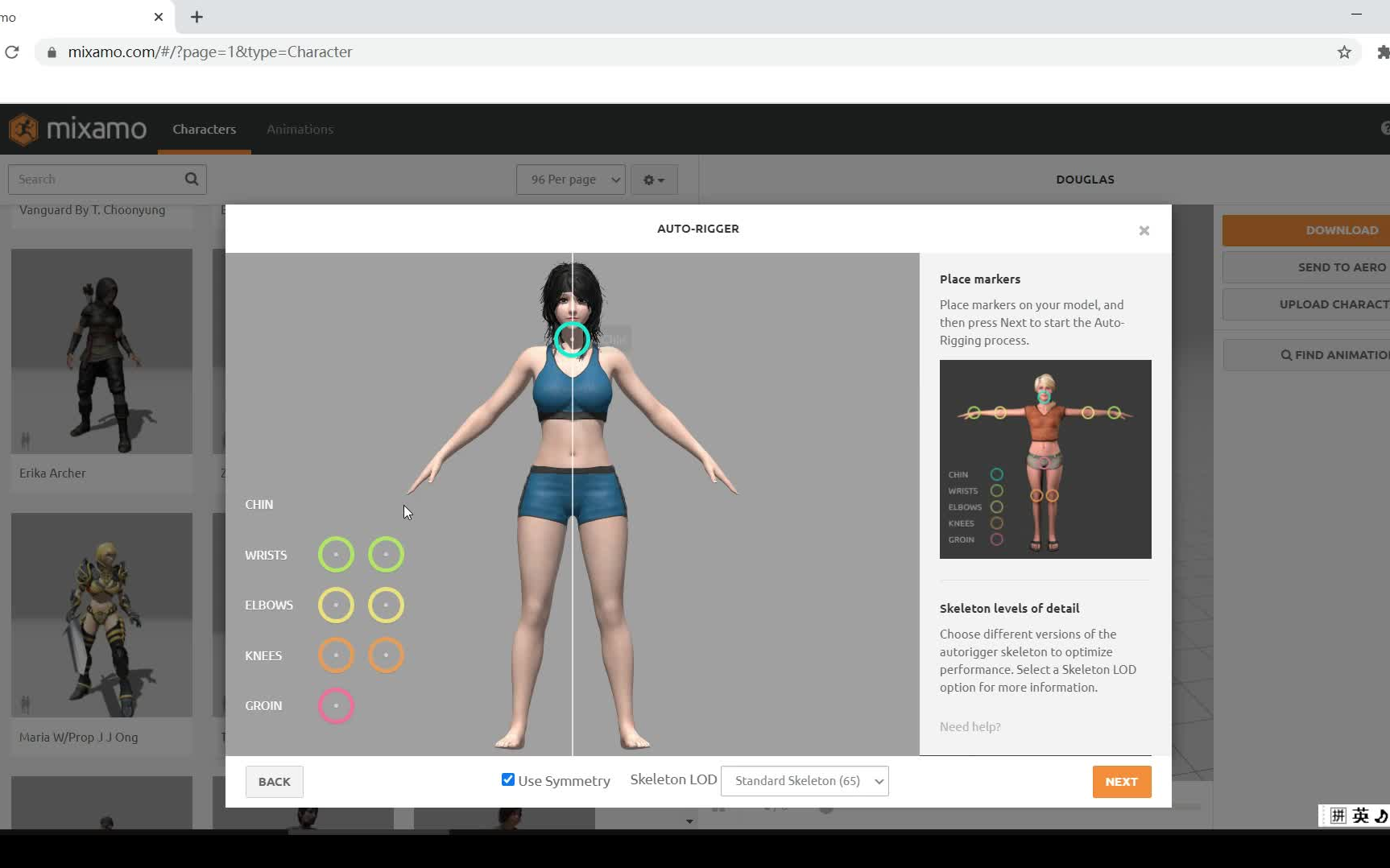Click the search magnifier icon
Image resolution: width=1390 pixels, height=868 pixels.
[191, 179]
